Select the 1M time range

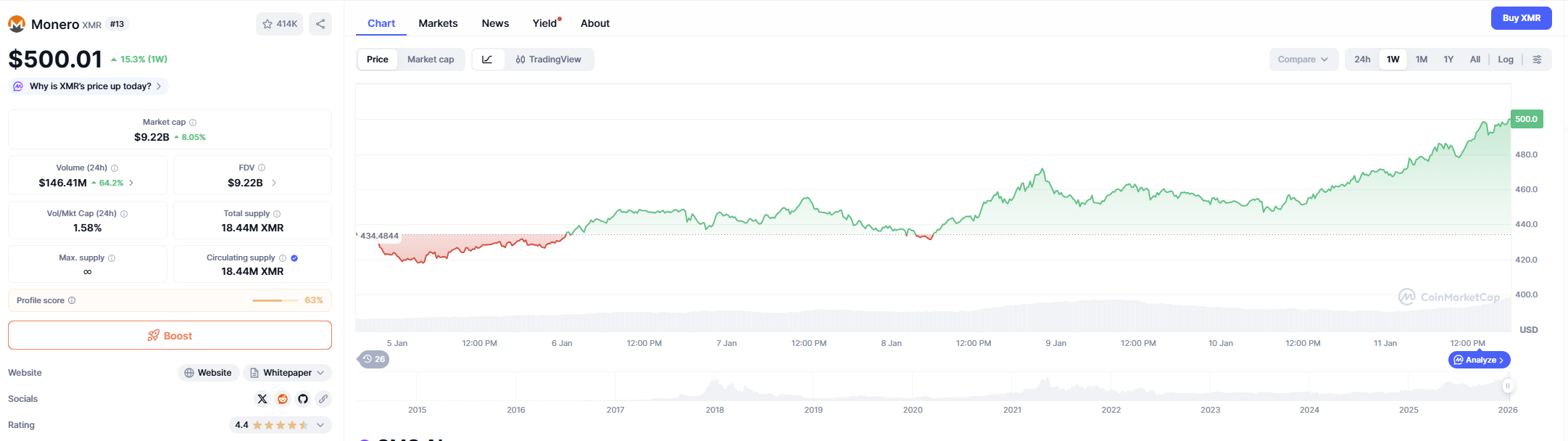(1422, 59)
